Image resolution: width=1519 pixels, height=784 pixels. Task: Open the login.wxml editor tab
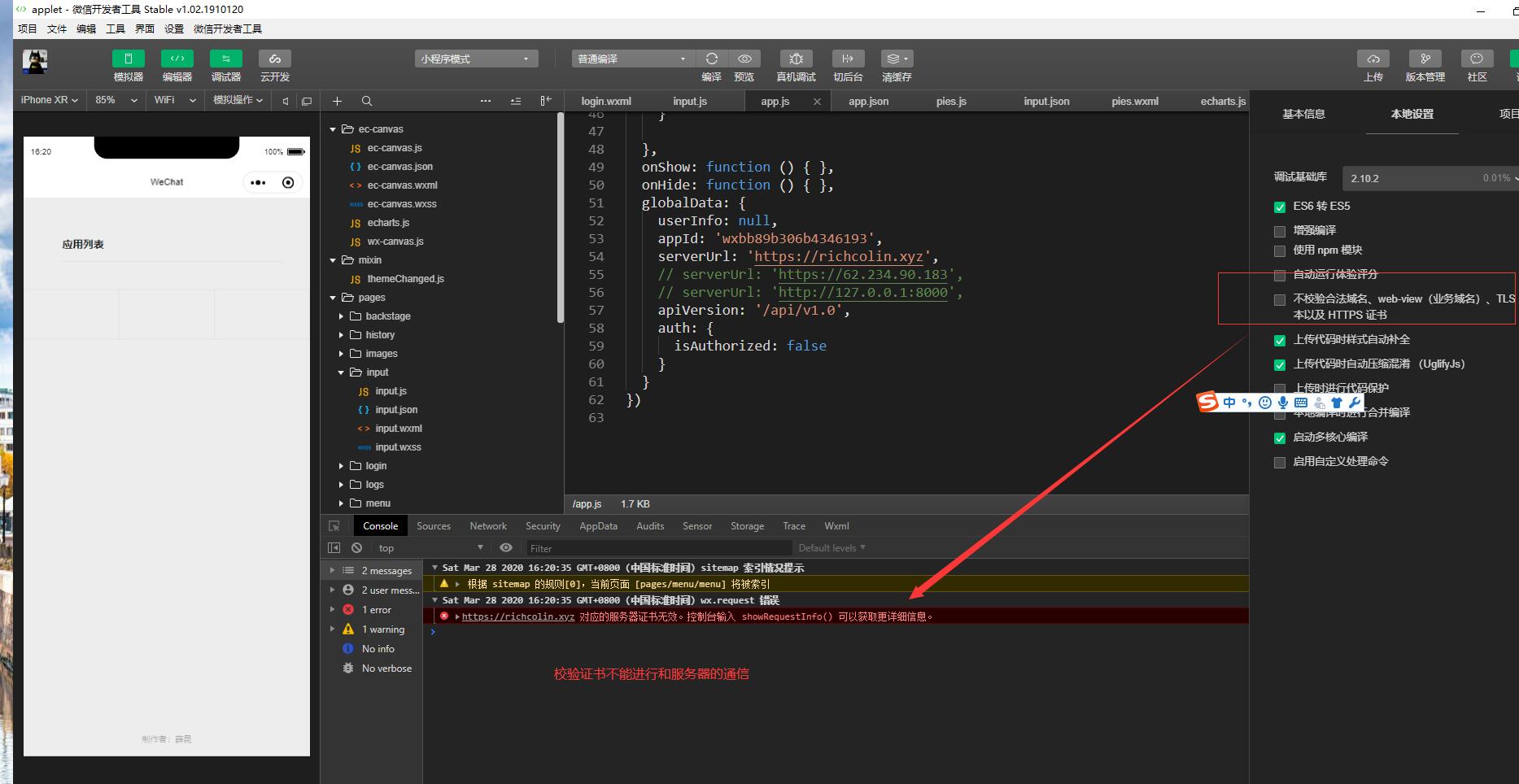pos(606,102)
